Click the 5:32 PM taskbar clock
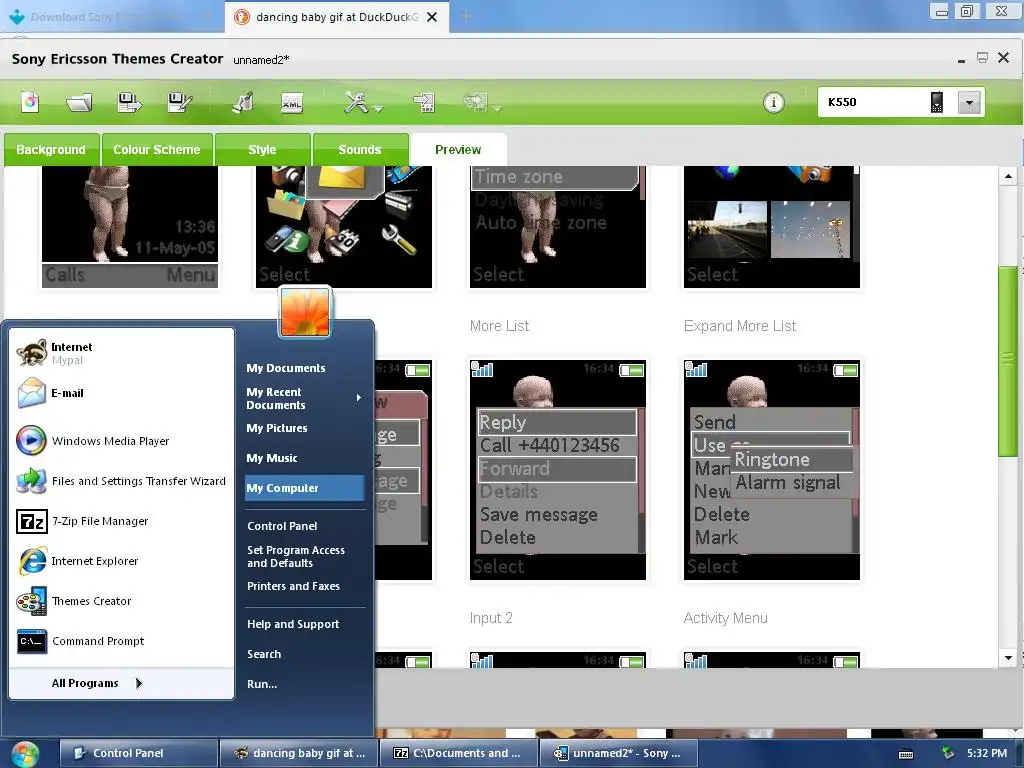 (987, 753)
